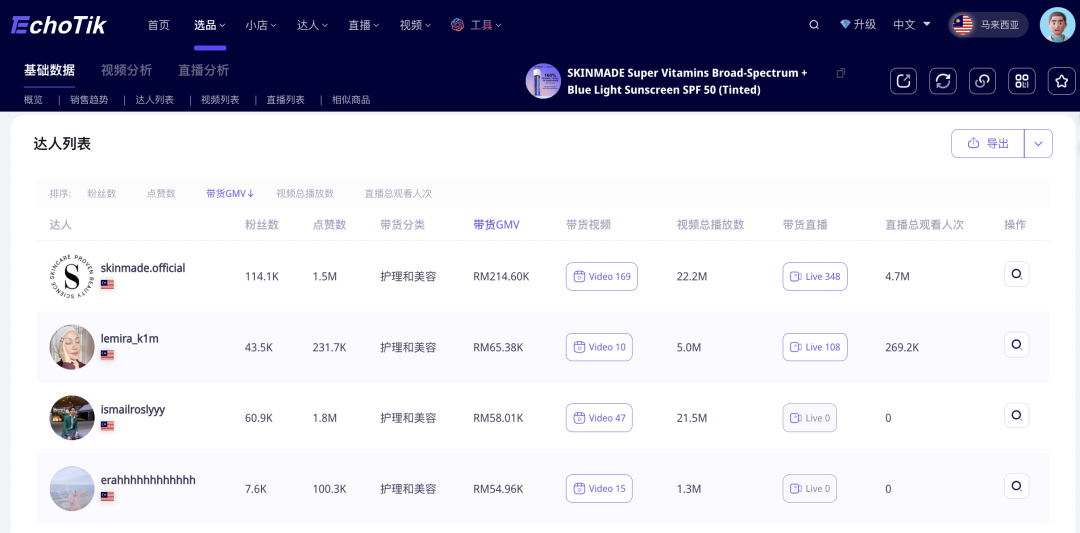
Task: Open erahhhhhhhhhhhh avatar
Action: (x=72, y=488)
